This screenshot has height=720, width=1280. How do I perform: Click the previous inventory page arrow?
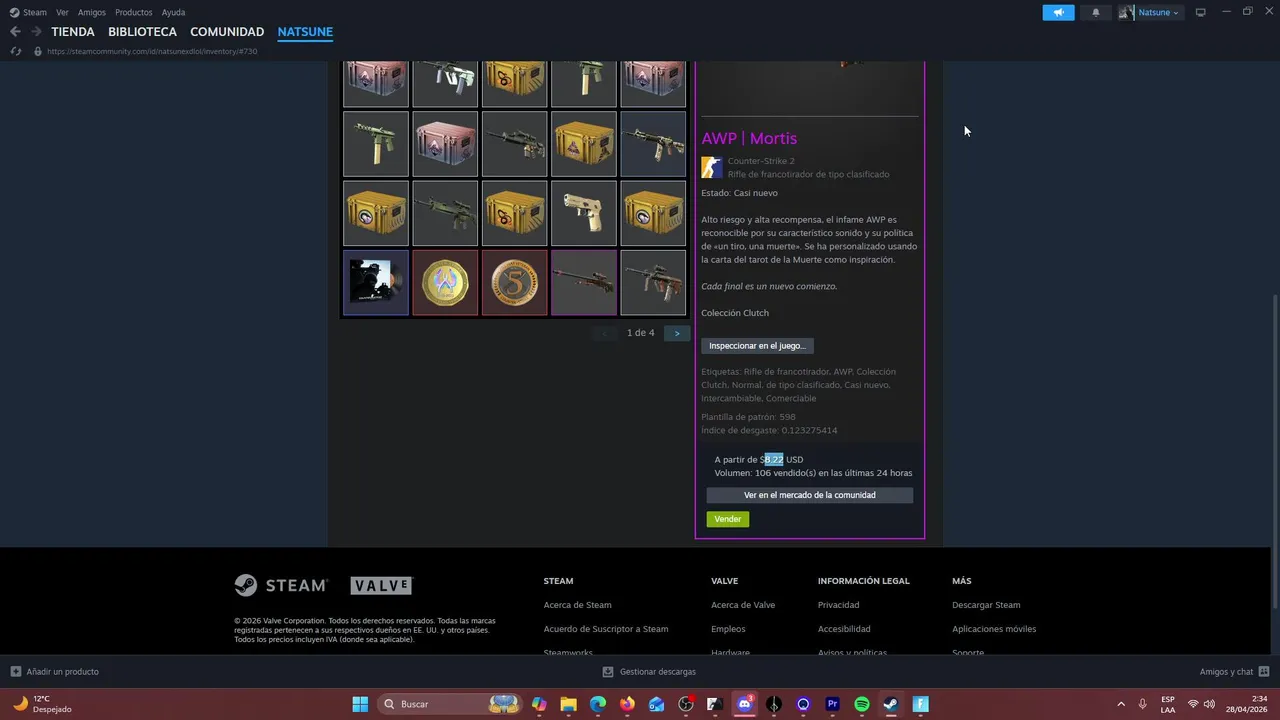tap(604, 333)
